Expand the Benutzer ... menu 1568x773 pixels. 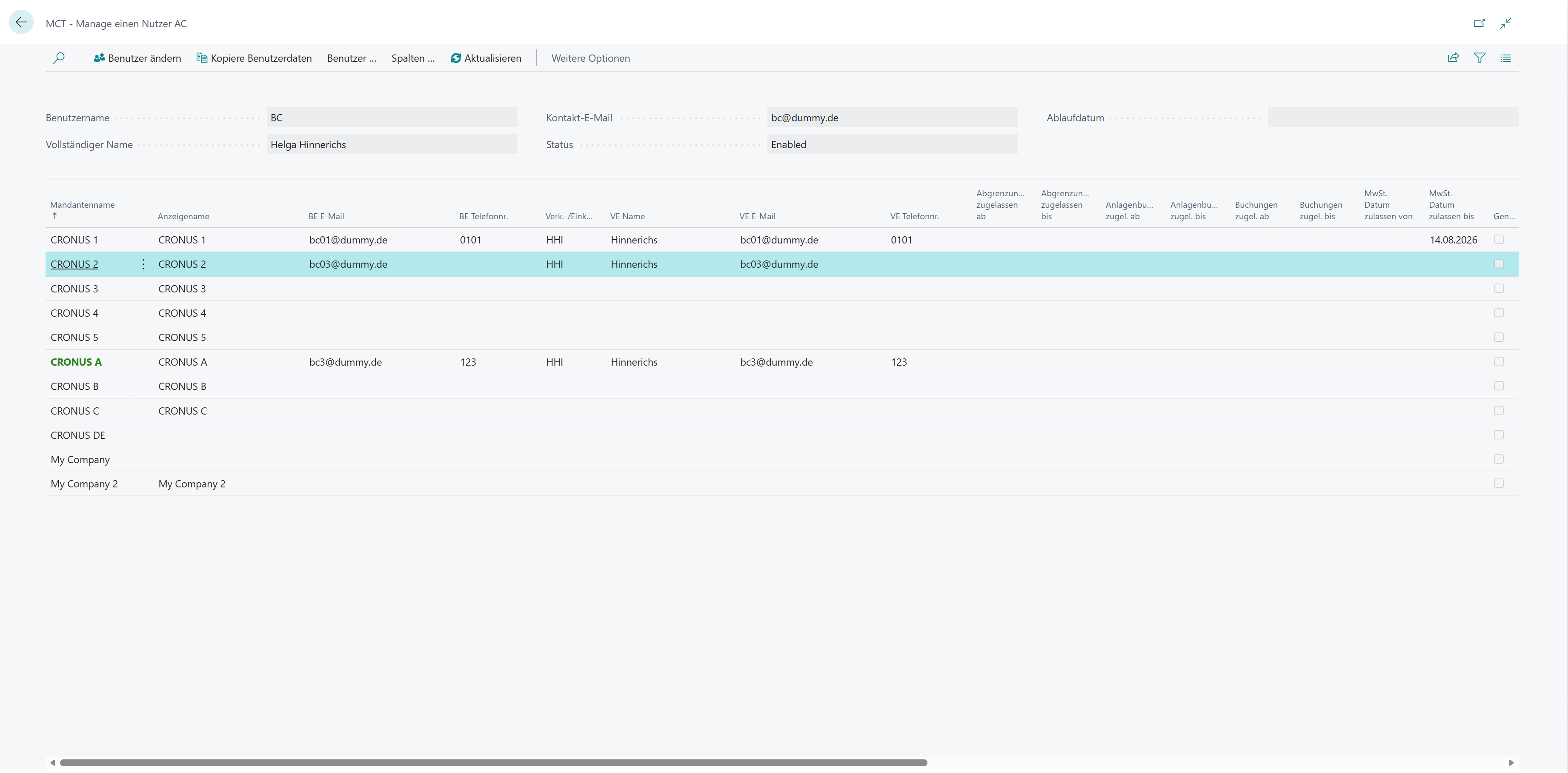click(x=351, y=58)
